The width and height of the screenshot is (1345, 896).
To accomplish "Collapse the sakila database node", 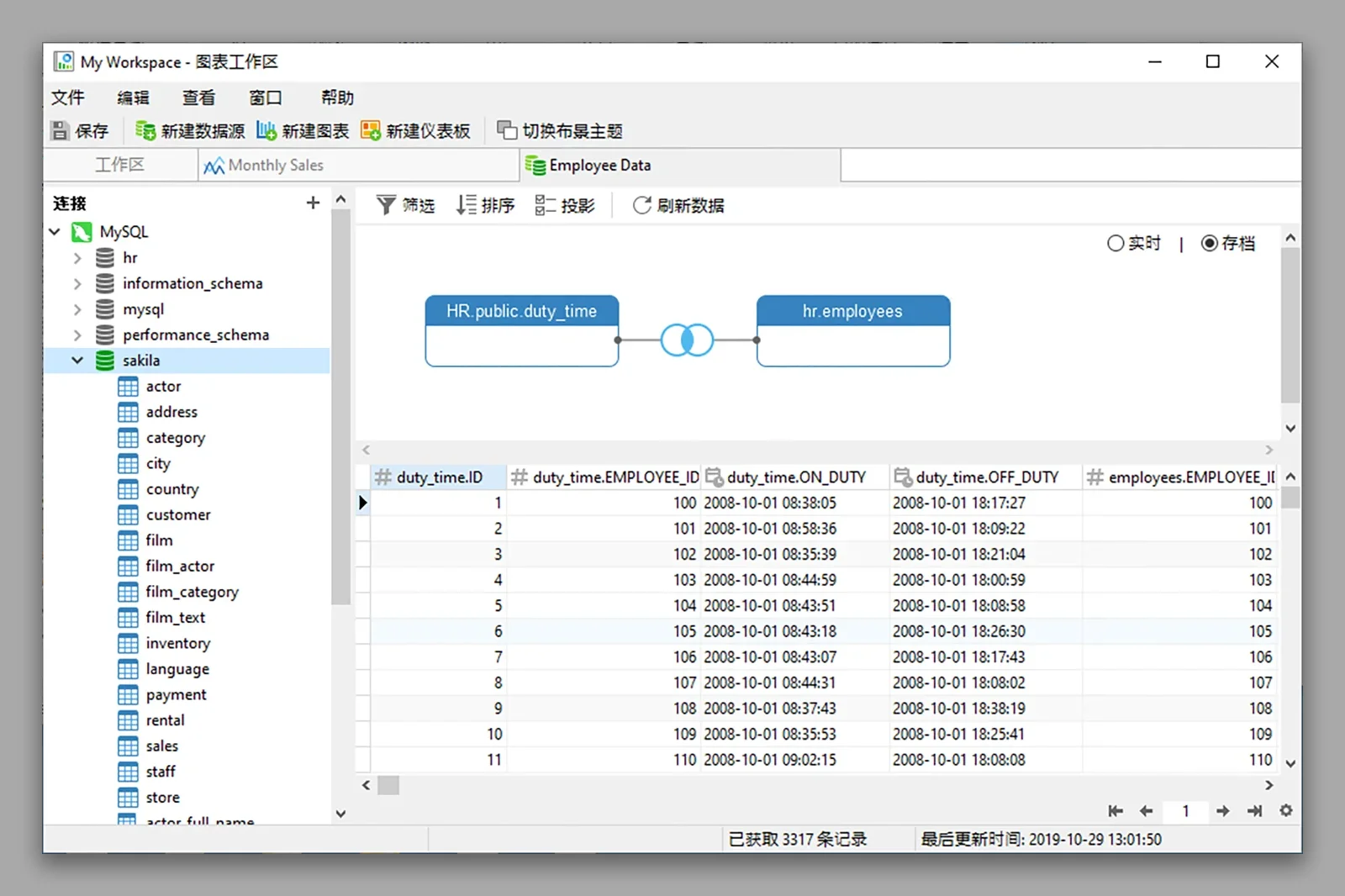I will tap(77, 361).
